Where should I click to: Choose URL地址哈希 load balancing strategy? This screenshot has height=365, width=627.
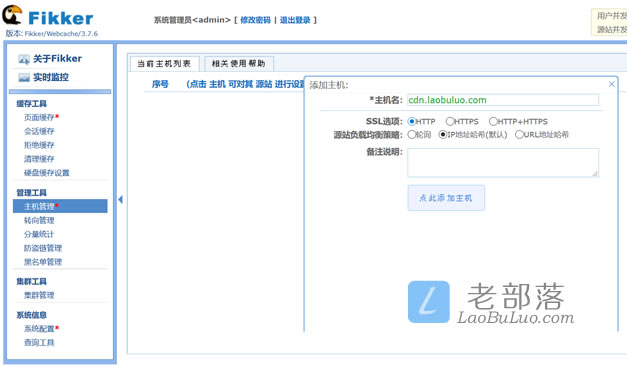(519, 135)
